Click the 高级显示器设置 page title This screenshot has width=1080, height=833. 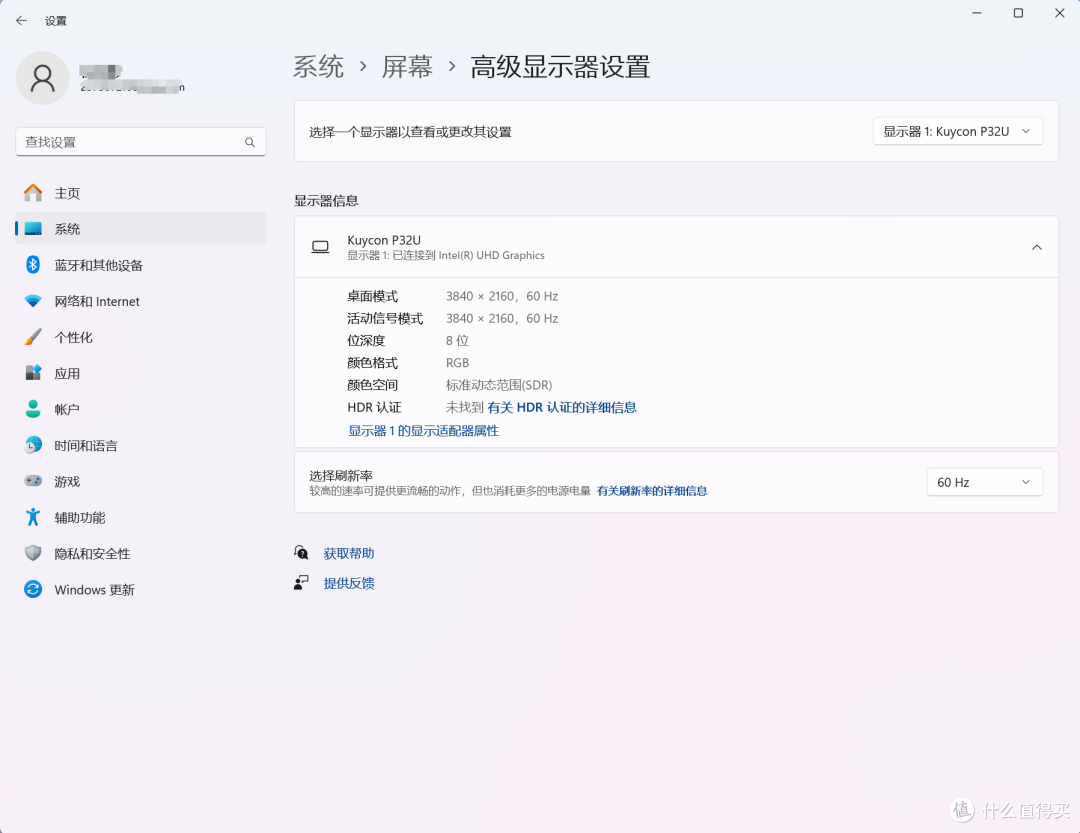pos(560,67)
